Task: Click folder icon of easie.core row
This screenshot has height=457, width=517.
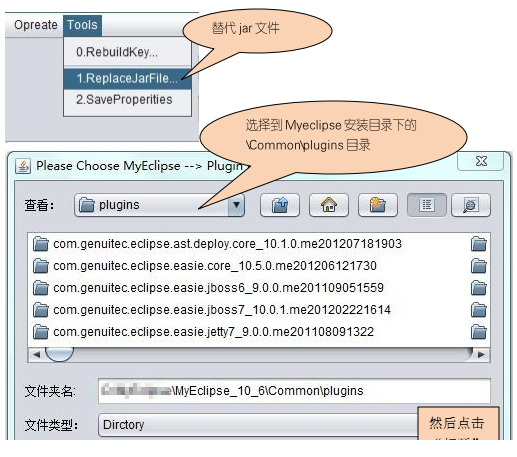Action: (x=41, y=266)
